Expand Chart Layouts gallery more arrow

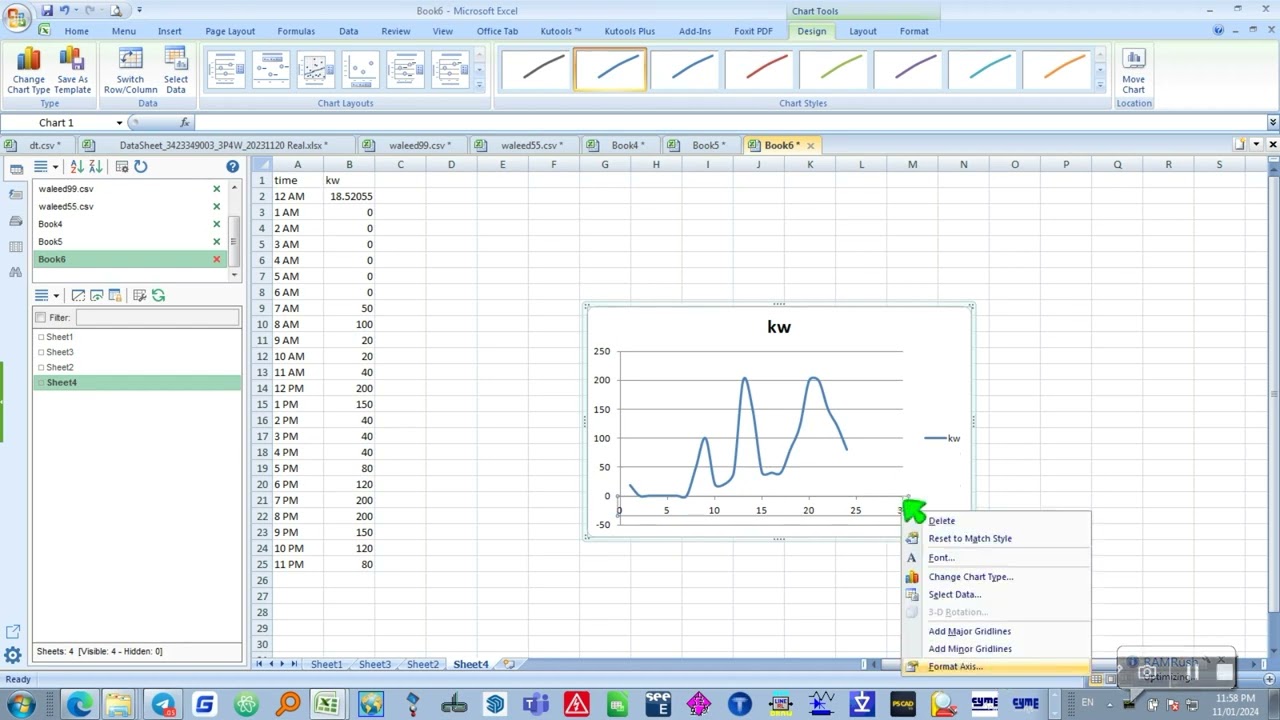(479, 85)
